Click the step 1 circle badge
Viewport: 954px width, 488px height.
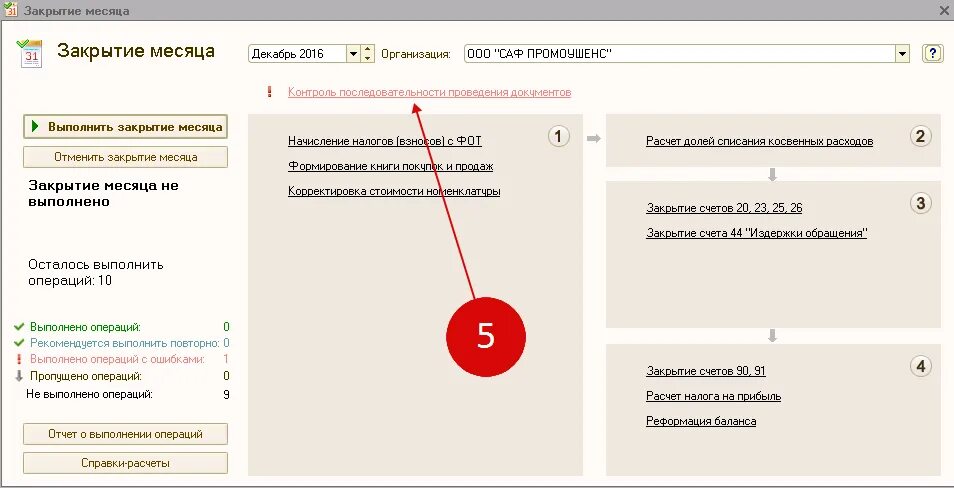click(559, 136)
